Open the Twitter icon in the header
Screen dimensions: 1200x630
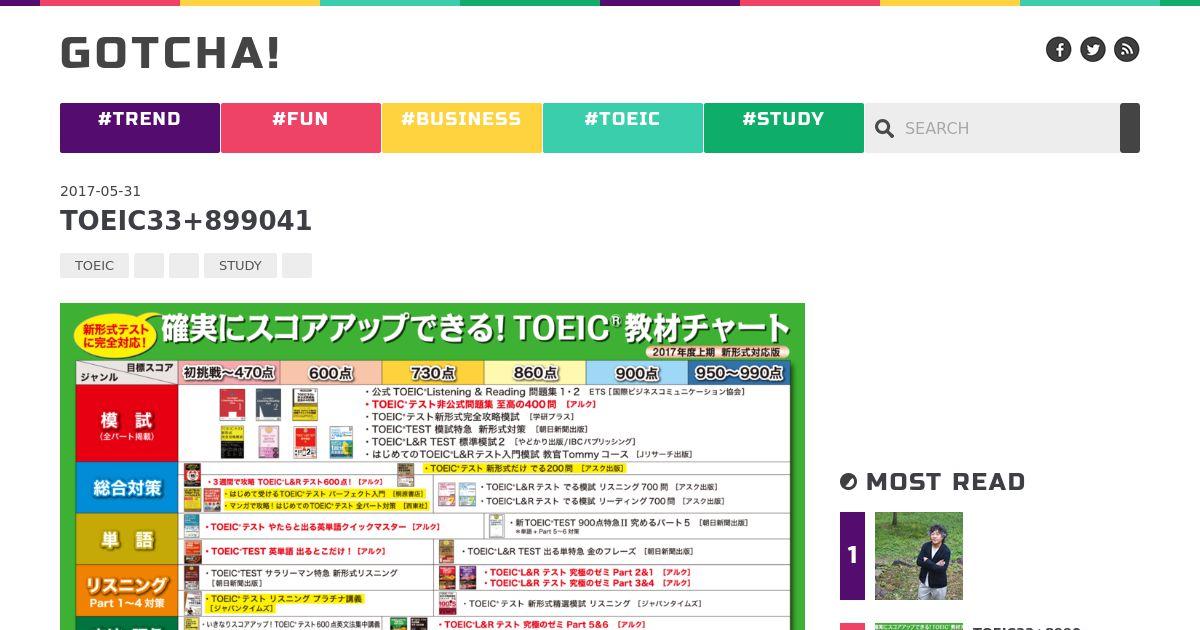pos(1093,49)
